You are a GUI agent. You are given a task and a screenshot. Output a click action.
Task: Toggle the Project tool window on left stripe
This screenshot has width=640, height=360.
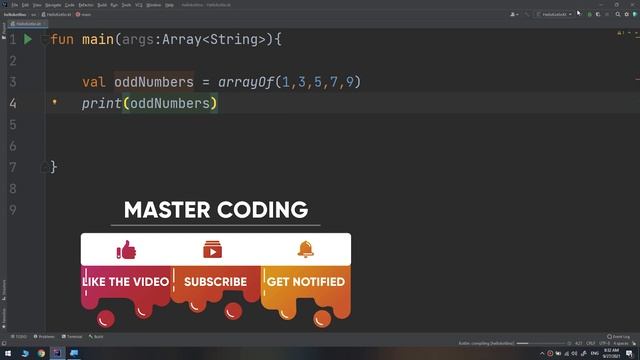4,31
